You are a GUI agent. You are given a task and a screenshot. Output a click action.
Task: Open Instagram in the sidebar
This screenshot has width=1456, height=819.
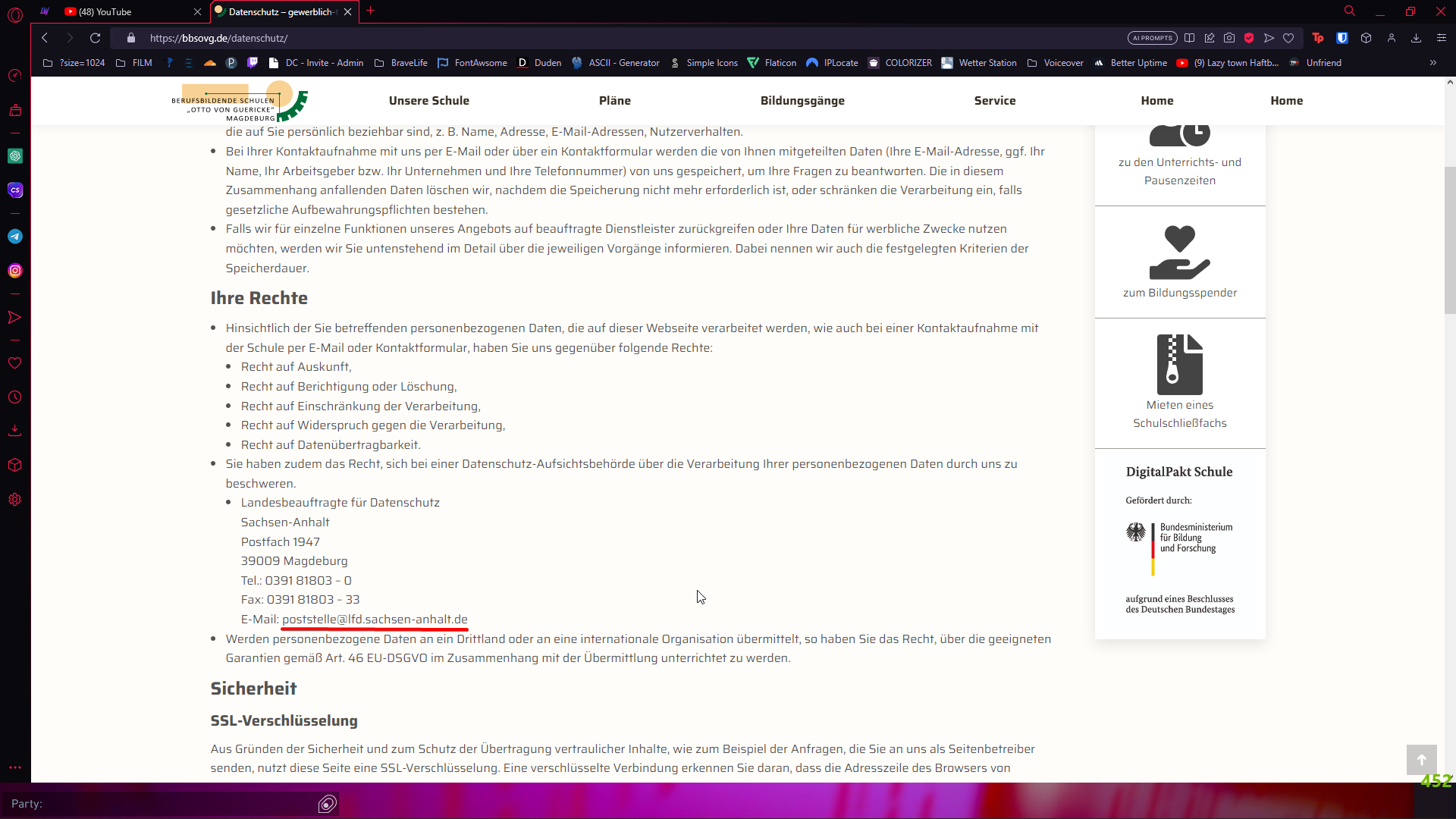click(15, 271)
